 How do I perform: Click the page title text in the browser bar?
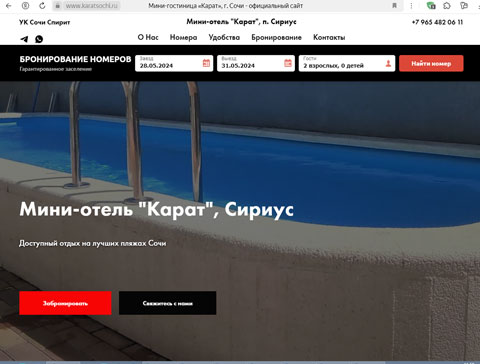pos(226,6)
